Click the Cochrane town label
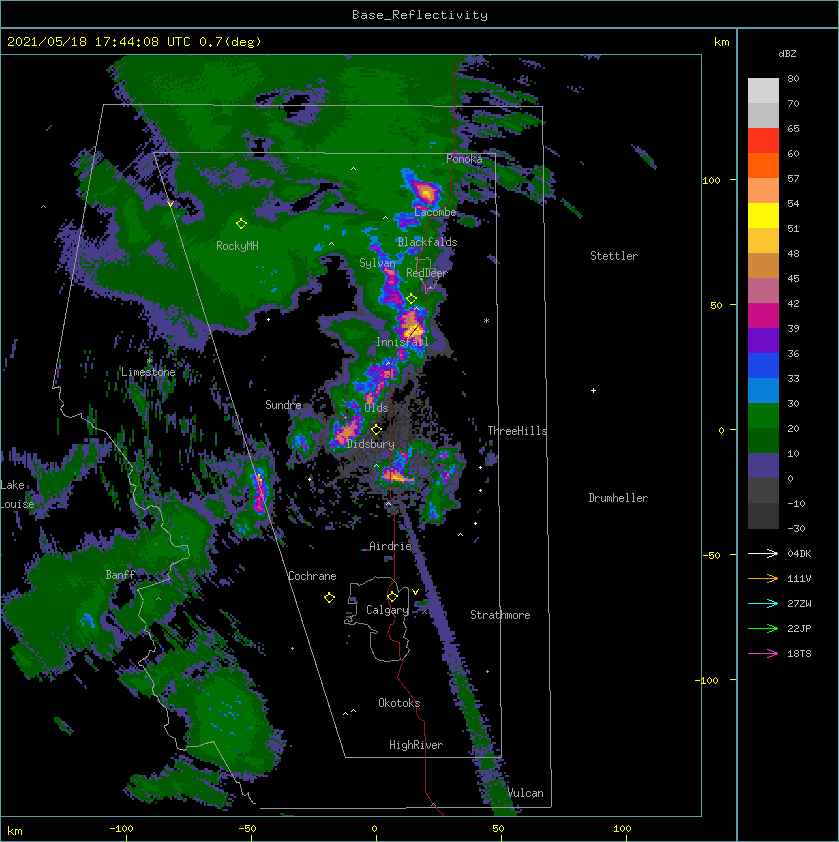This screenshot has height=842, width=839. 312,576
